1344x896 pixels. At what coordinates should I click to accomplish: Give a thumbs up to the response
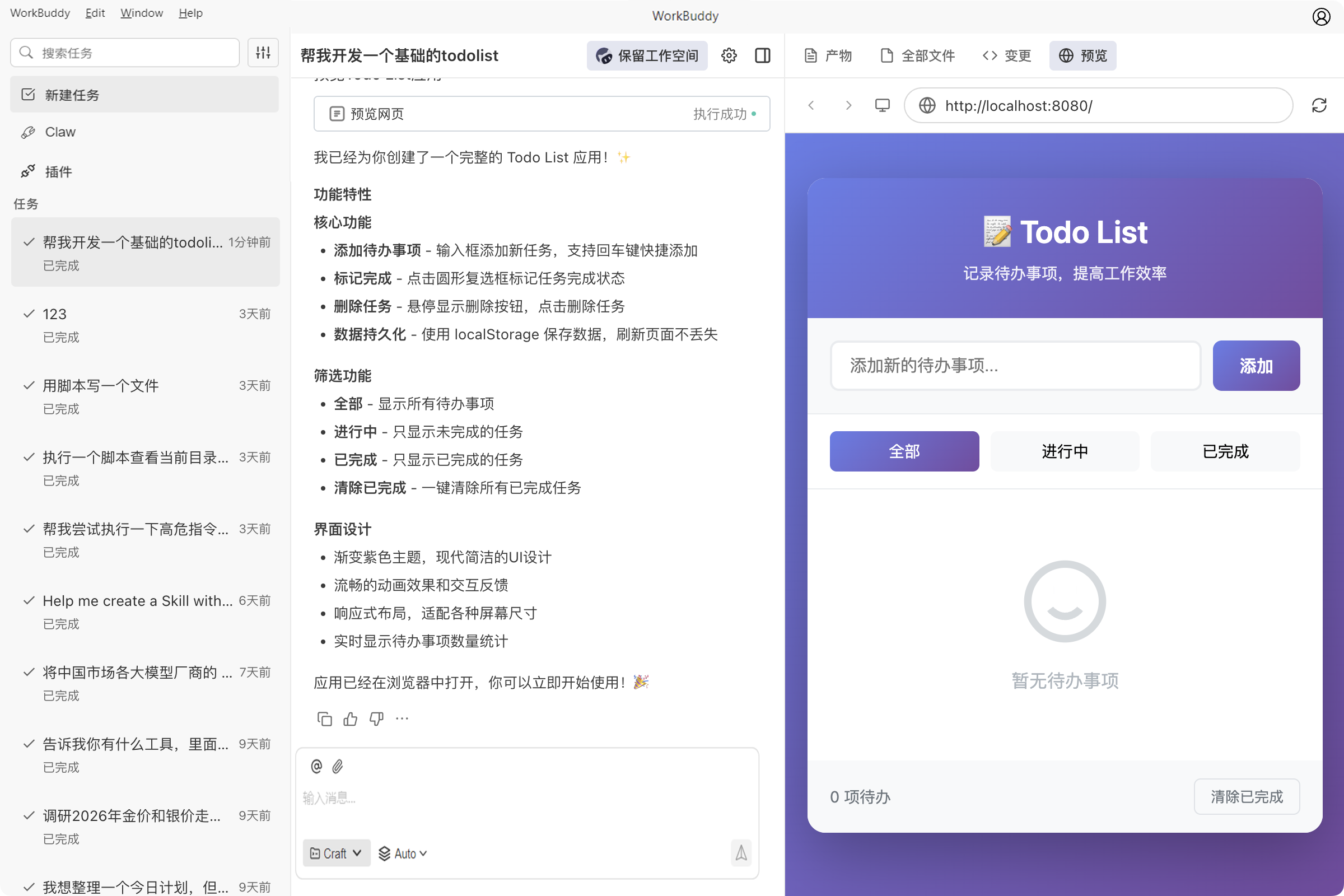click(351, 719)
